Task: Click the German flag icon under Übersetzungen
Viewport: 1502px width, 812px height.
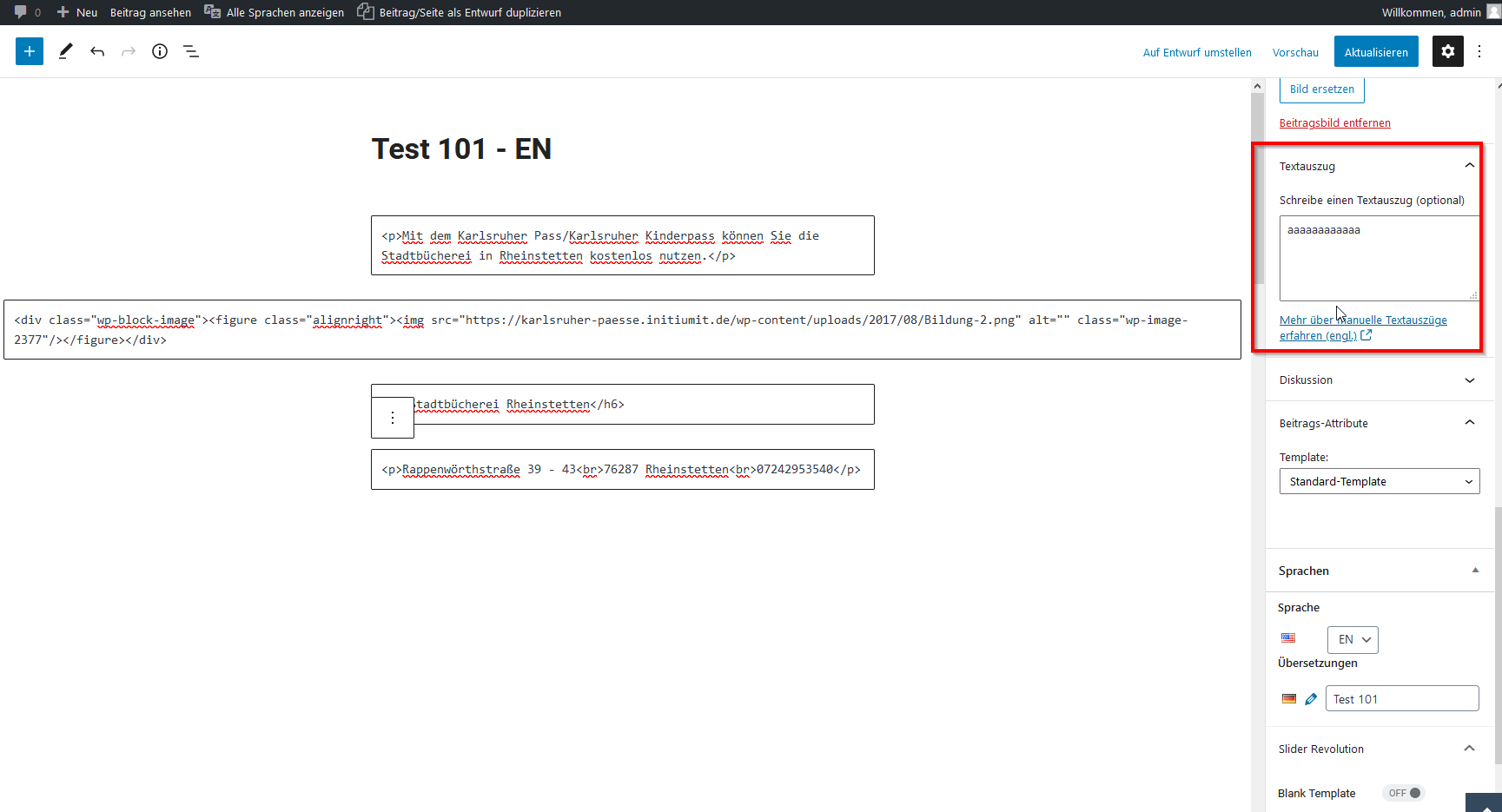Action: point(1289,699)
